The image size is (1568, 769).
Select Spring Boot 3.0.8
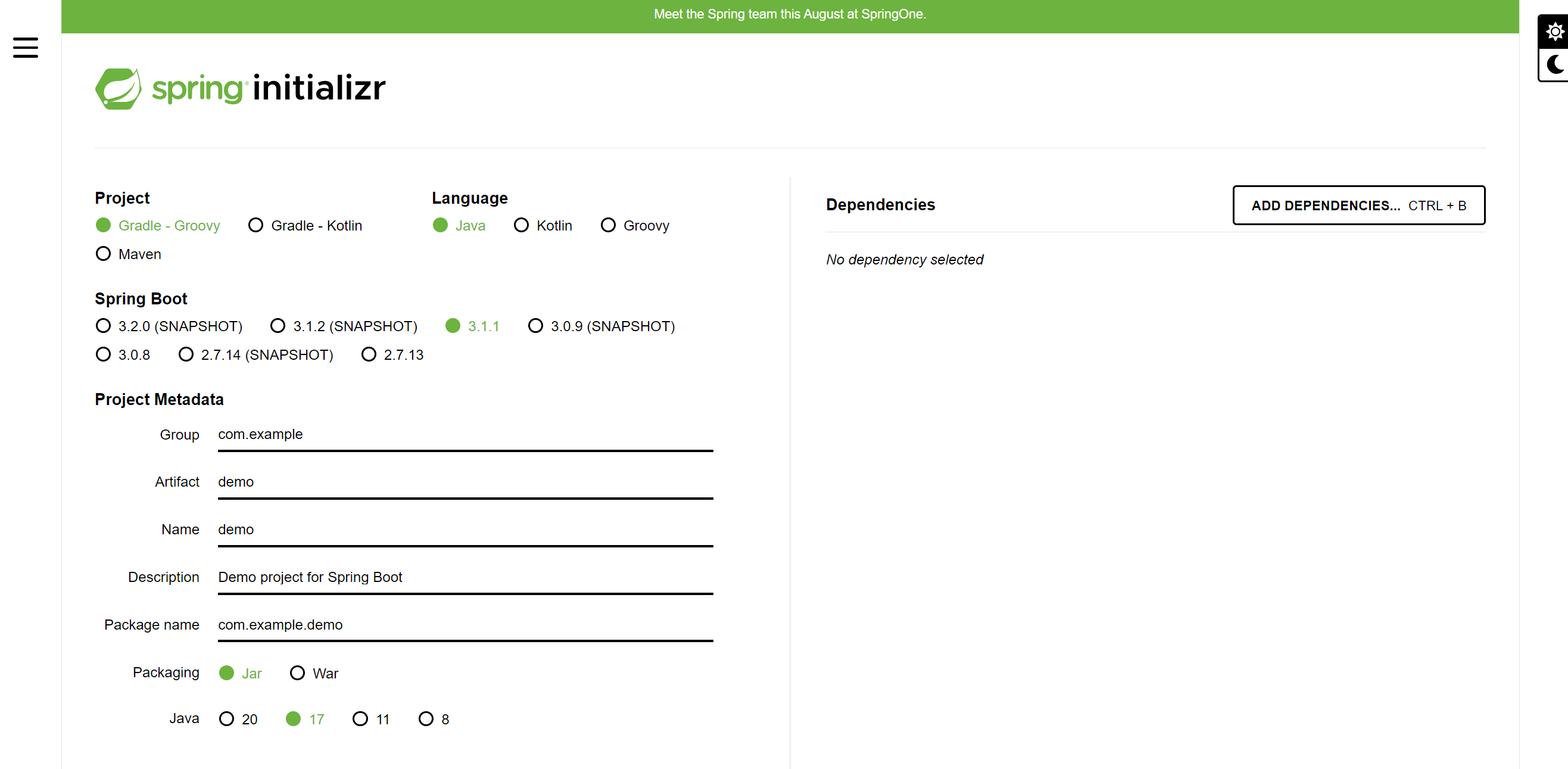click(x=123, y=355)
